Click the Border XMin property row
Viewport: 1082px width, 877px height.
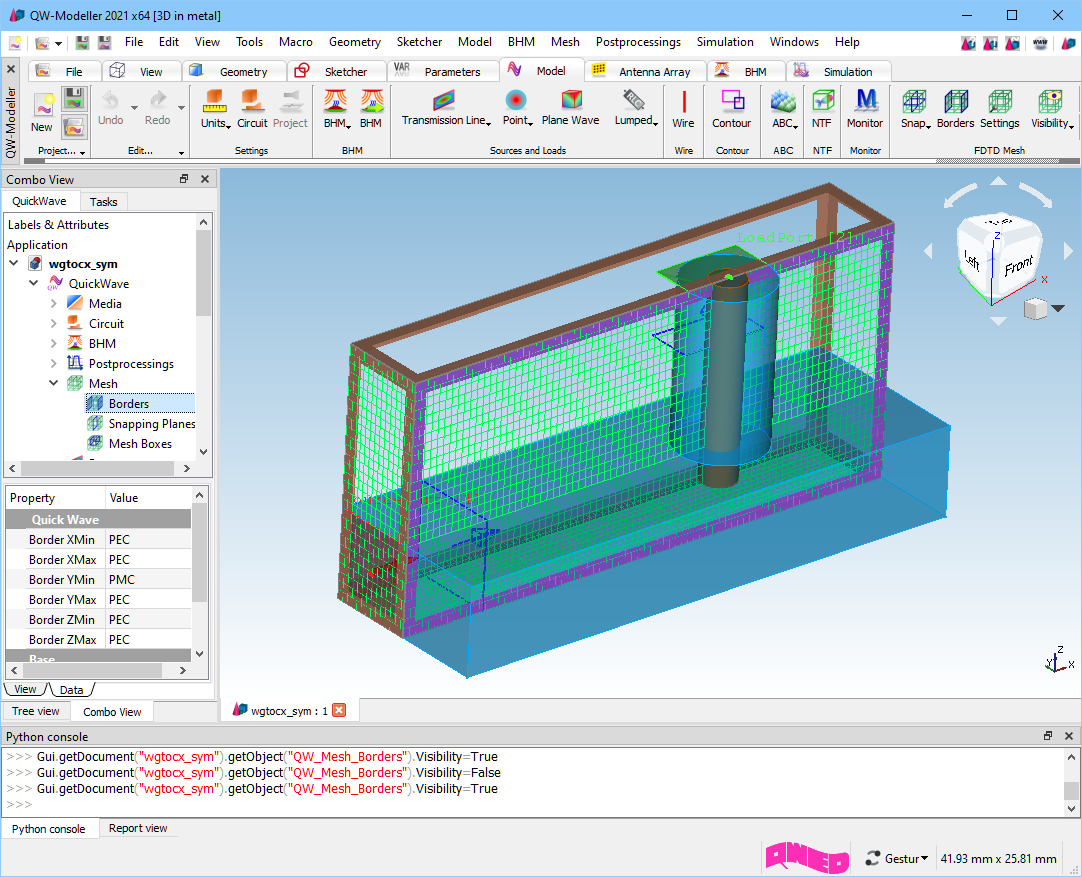98,540
